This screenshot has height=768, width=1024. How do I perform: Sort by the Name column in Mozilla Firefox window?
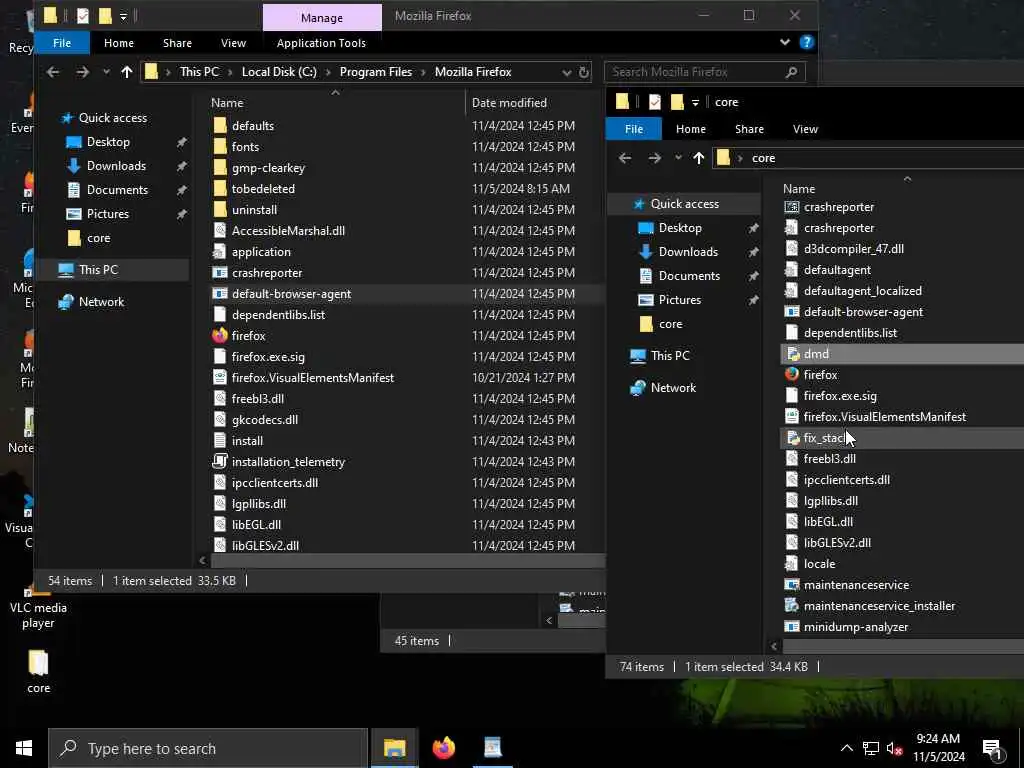pos(227,103)
